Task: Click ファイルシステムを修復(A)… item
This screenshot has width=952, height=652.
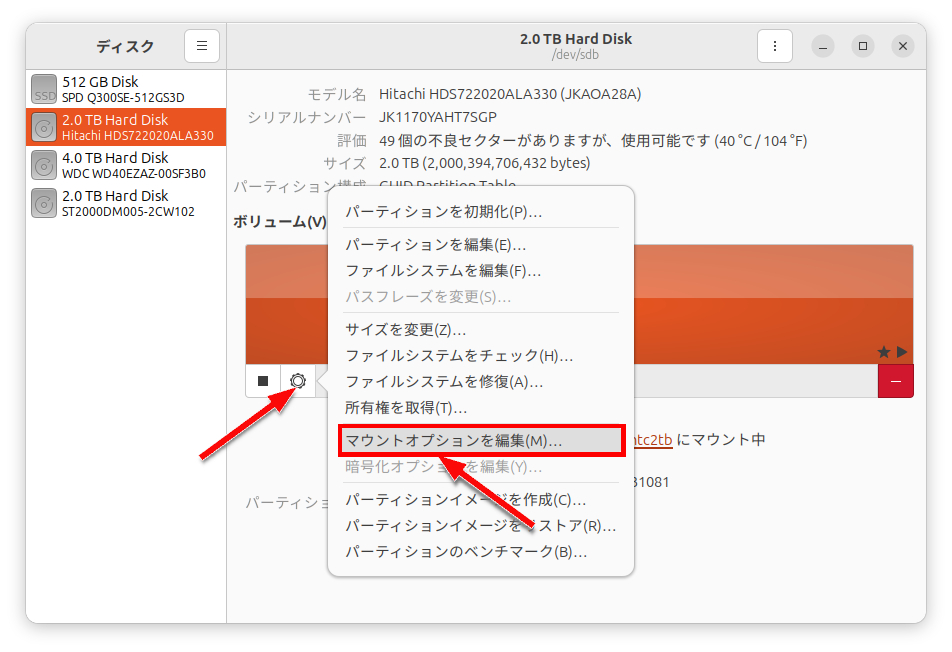Action: 444,382
